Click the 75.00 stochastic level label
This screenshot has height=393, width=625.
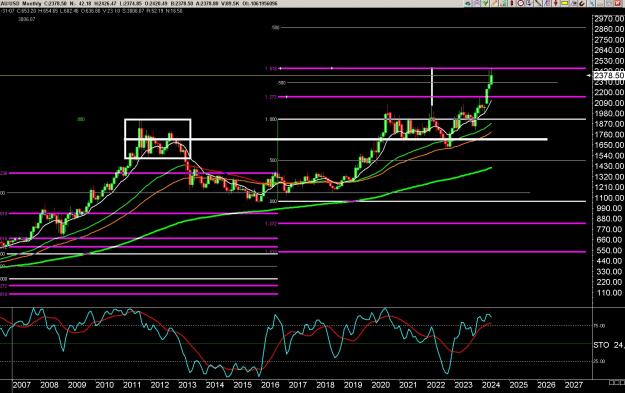point(599,326)
